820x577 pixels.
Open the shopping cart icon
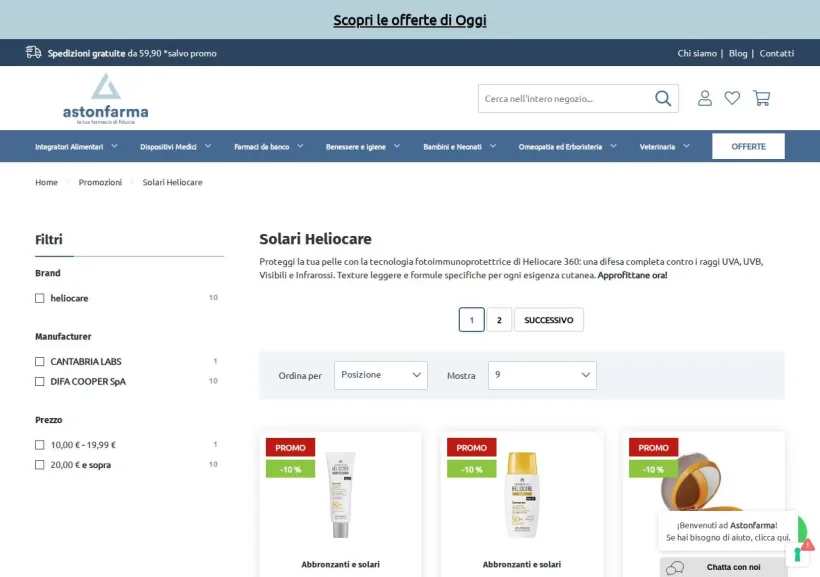point(761,98)
